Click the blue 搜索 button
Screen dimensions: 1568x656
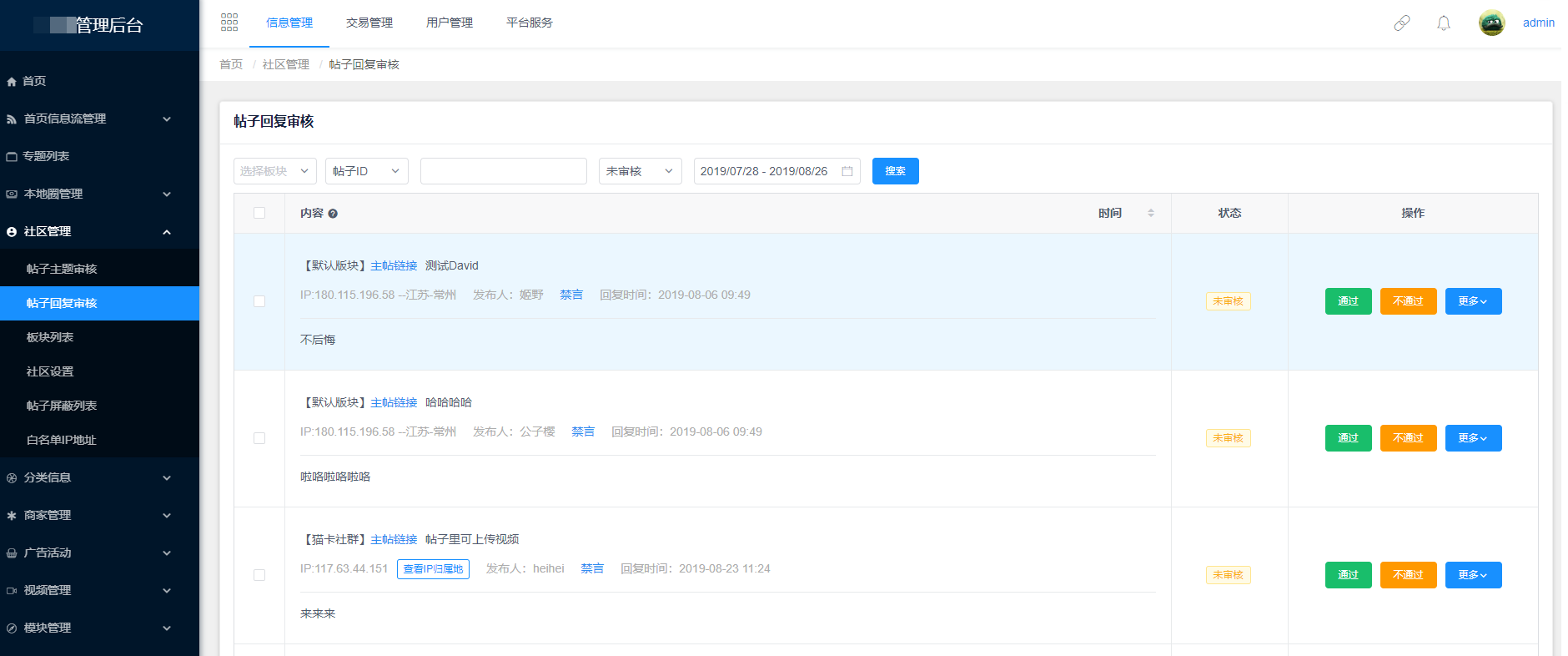tap(896, 171)
